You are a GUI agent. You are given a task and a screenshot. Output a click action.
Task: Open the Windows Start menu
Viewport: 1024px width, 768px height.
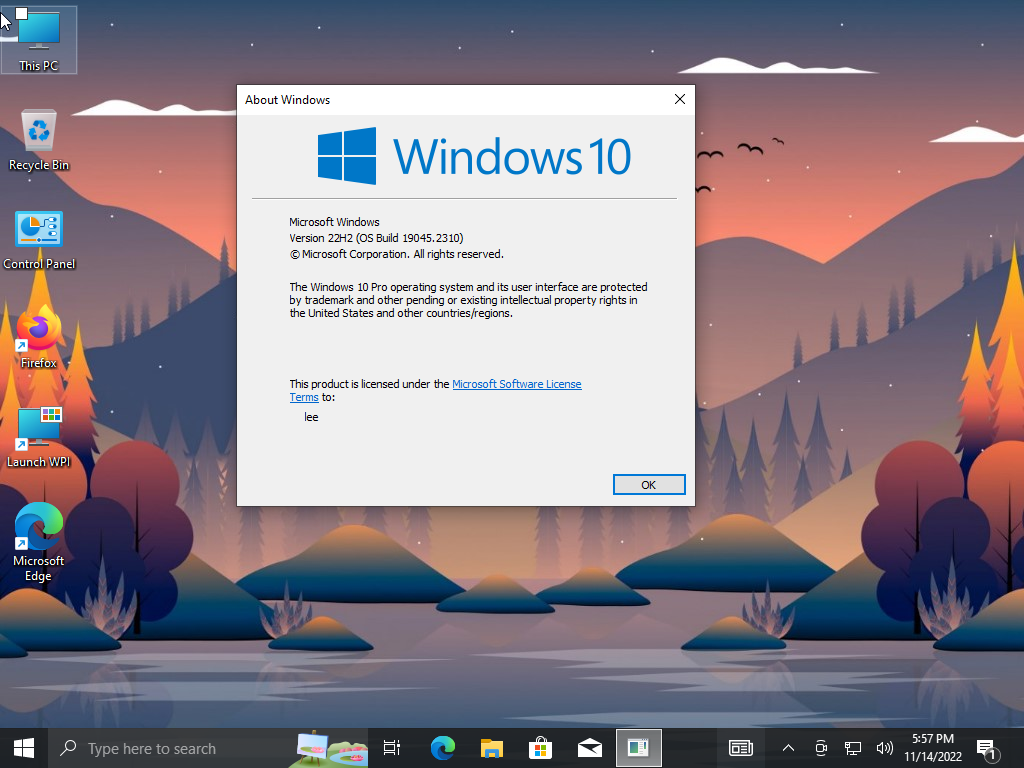(24, 748)
